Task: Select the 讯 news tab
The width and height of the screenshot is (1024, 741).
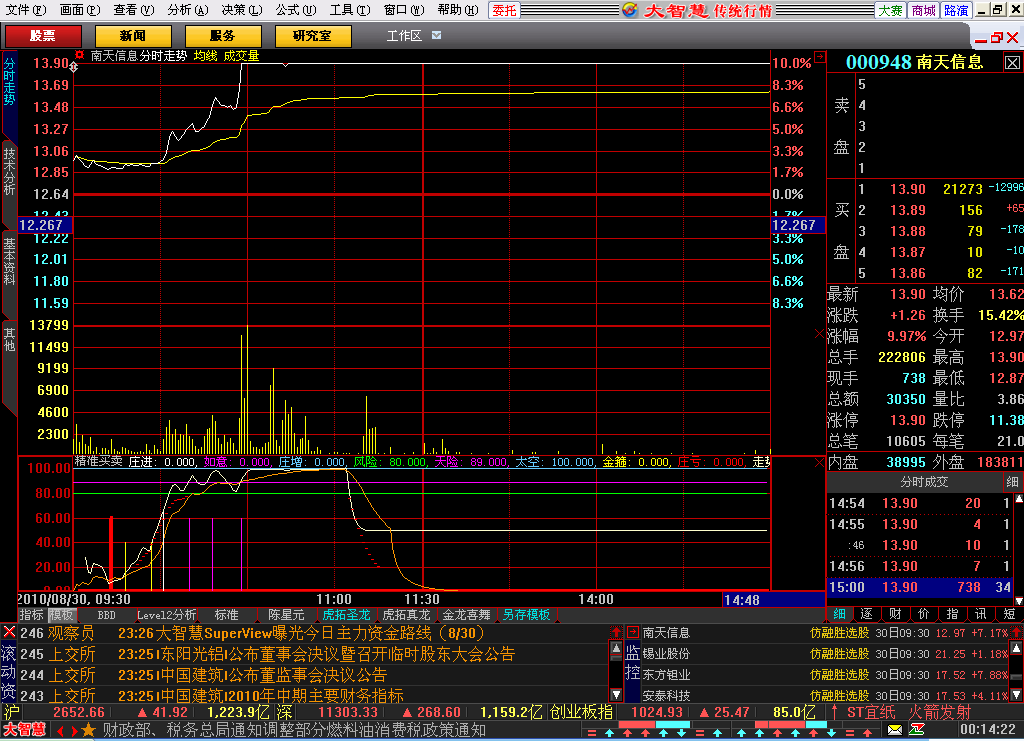Action: [x=981, y=614]
